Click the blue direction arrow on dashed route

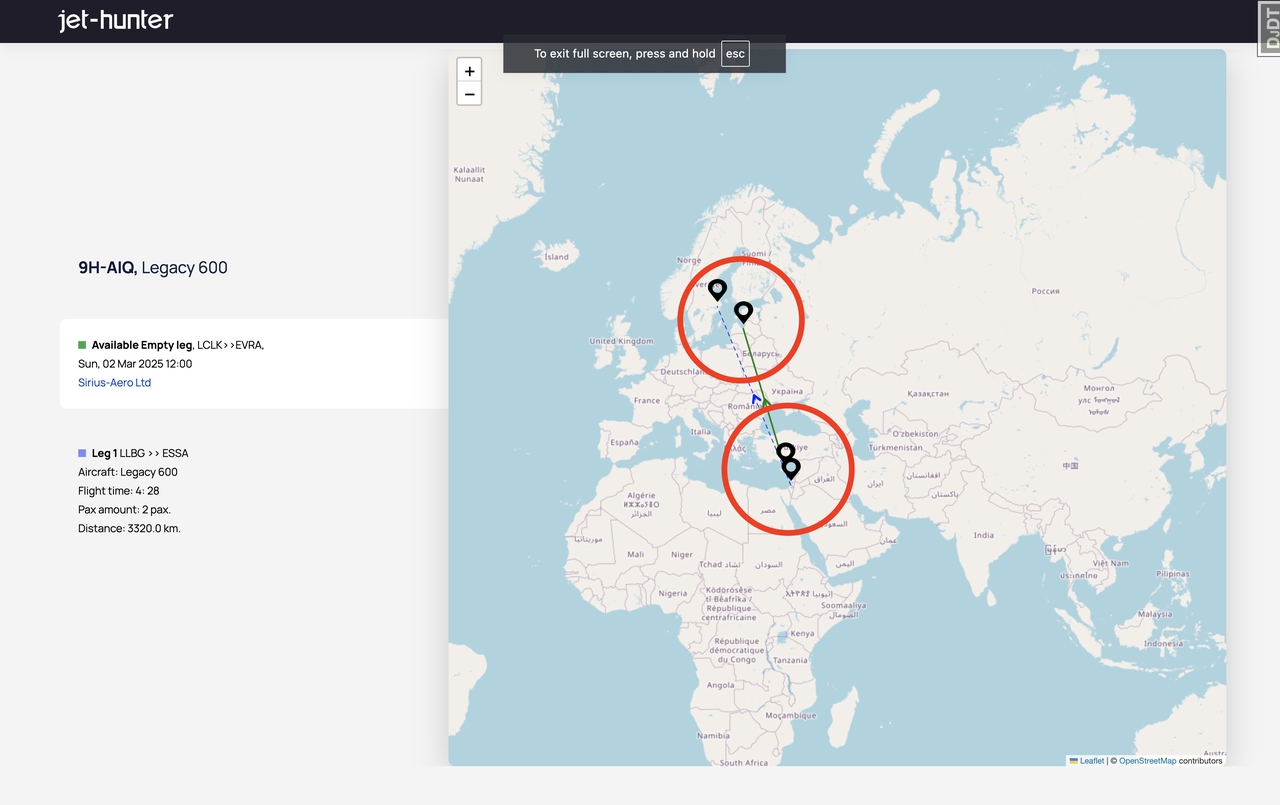point(756,398)
